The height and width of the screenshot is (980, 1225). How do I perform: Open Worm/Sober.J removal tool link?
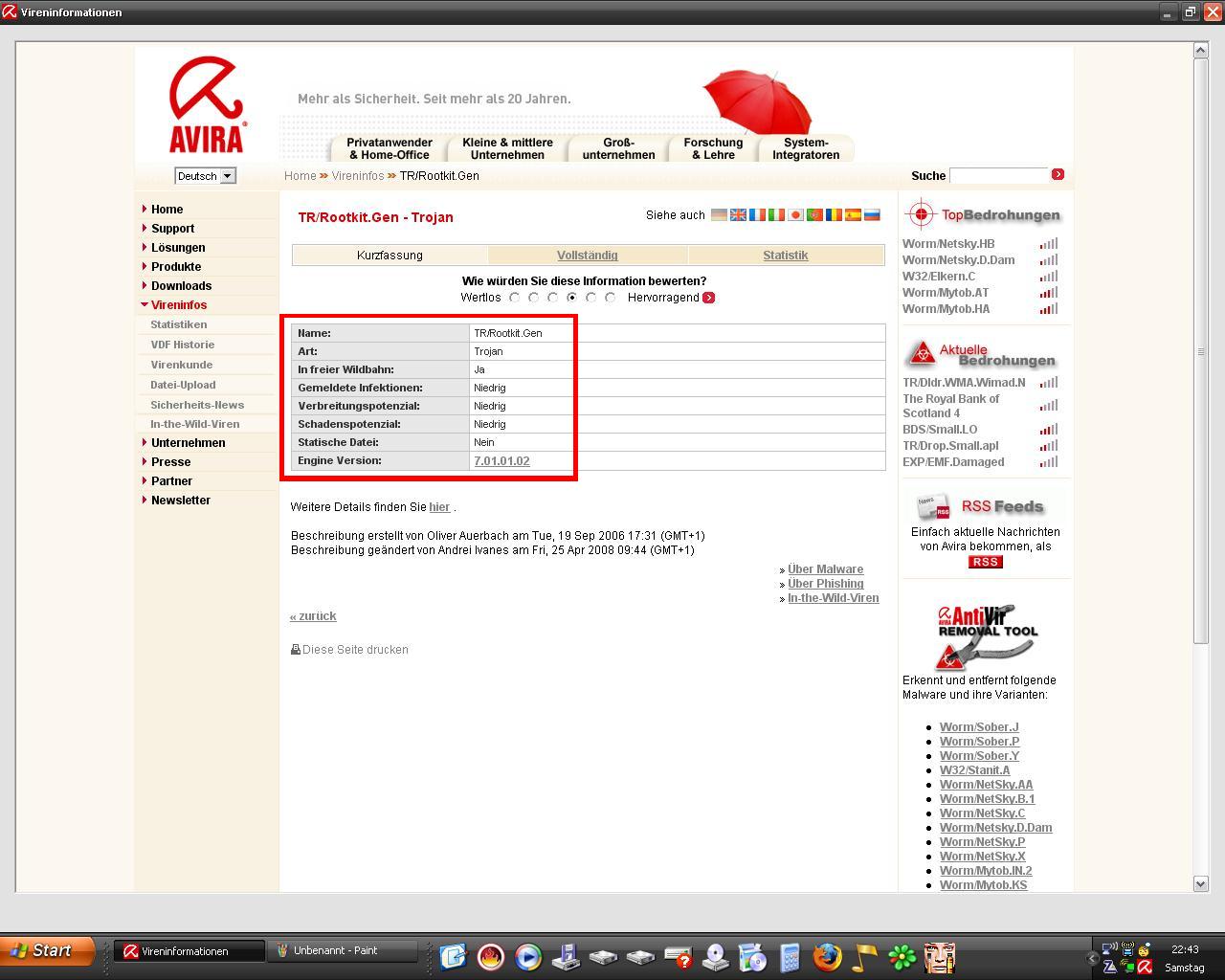979,727
